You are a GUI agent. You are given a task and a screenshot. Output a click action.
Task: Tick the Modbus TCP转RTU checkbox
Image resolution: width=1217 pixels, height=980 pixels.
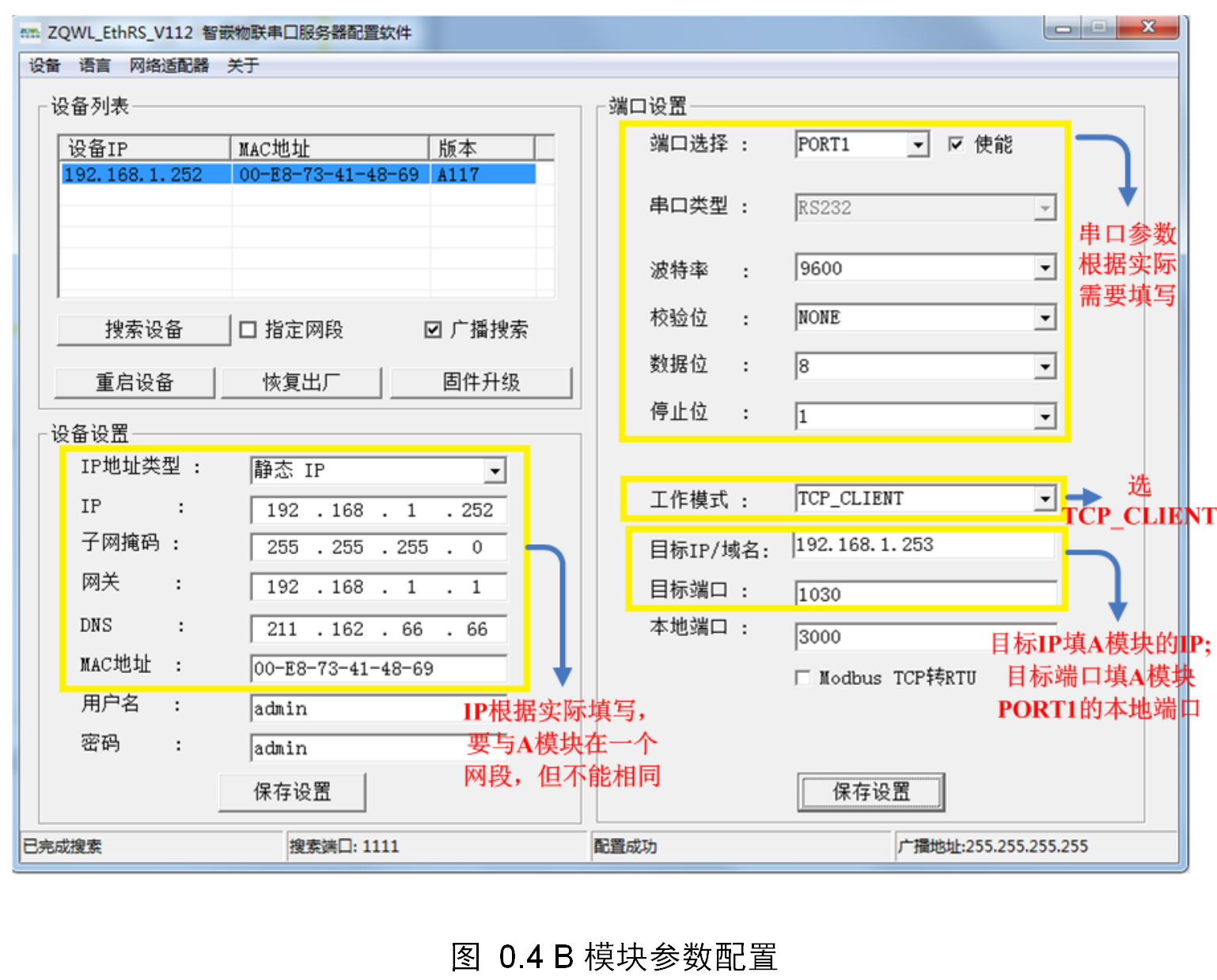[x=803, y=678]
